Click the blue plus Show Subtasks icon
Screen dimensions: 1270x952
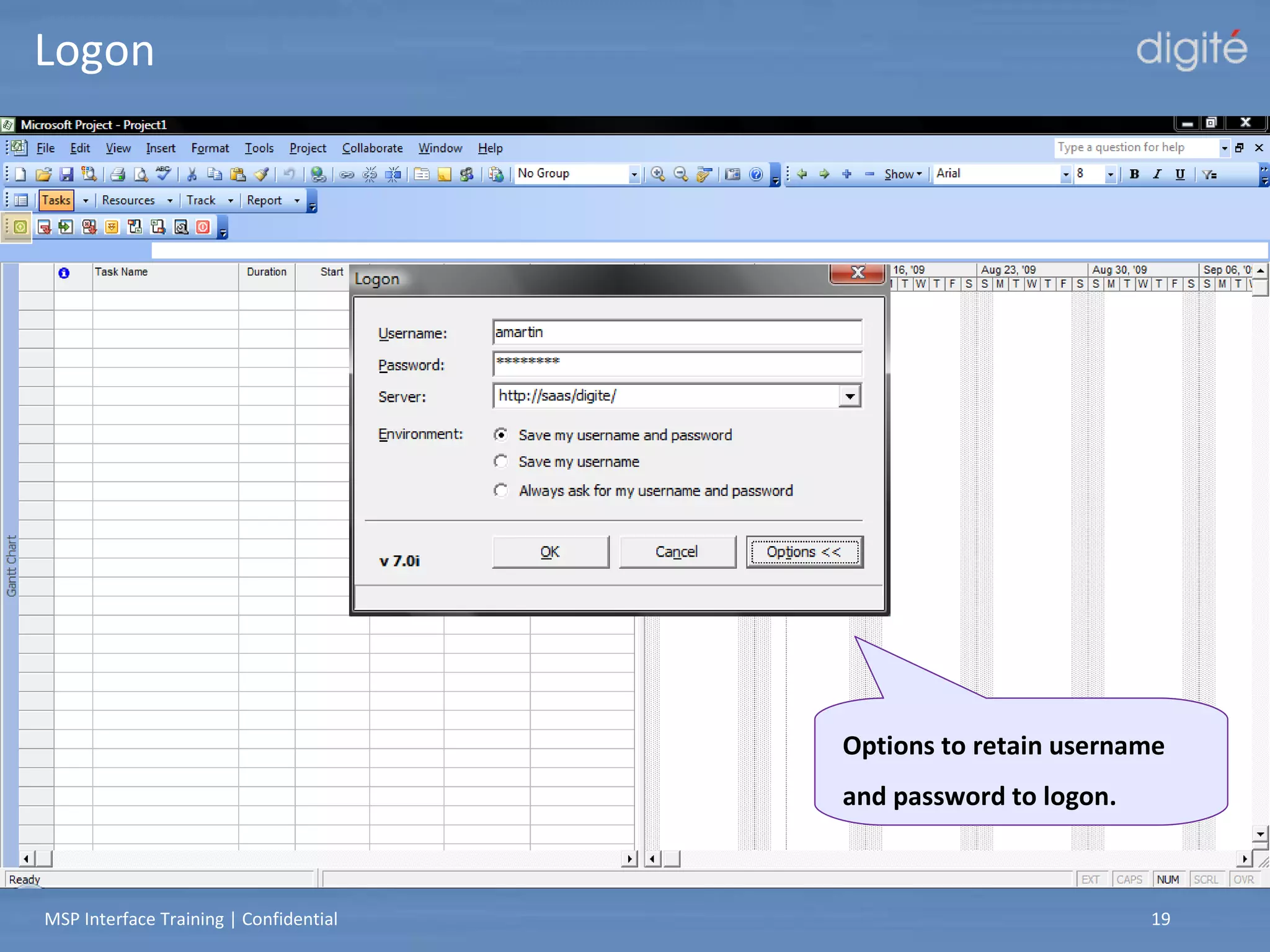[x=846, y=174]
